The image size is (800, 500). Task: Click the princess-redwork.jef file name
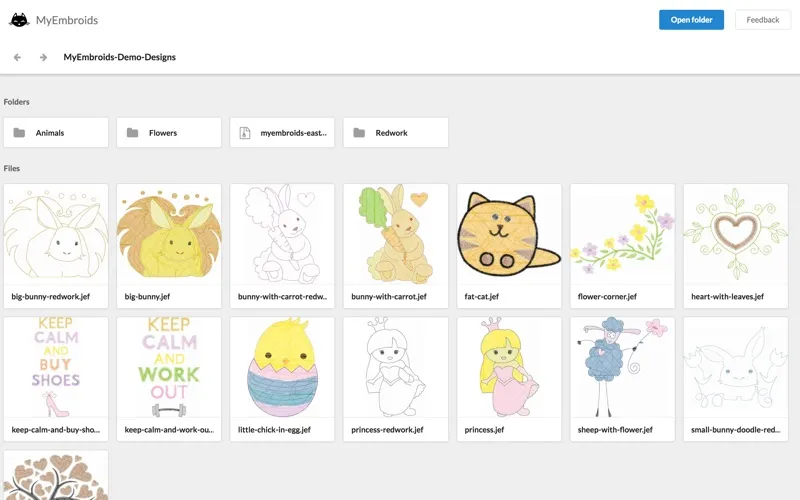(387, 430)
